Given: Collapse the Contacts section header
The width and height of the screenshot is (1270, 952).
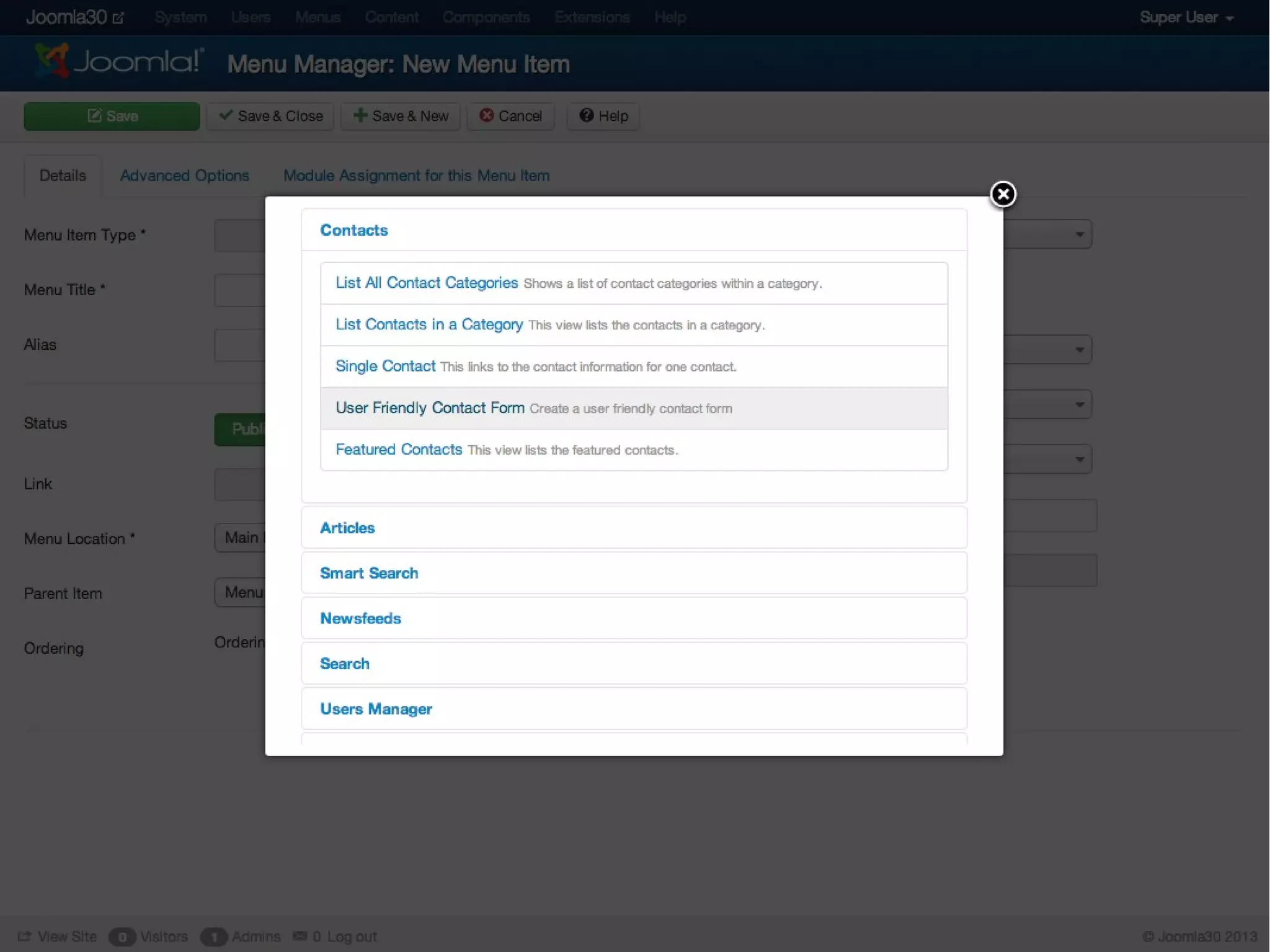Looking at the screenshot, I should tap(353, 230).
